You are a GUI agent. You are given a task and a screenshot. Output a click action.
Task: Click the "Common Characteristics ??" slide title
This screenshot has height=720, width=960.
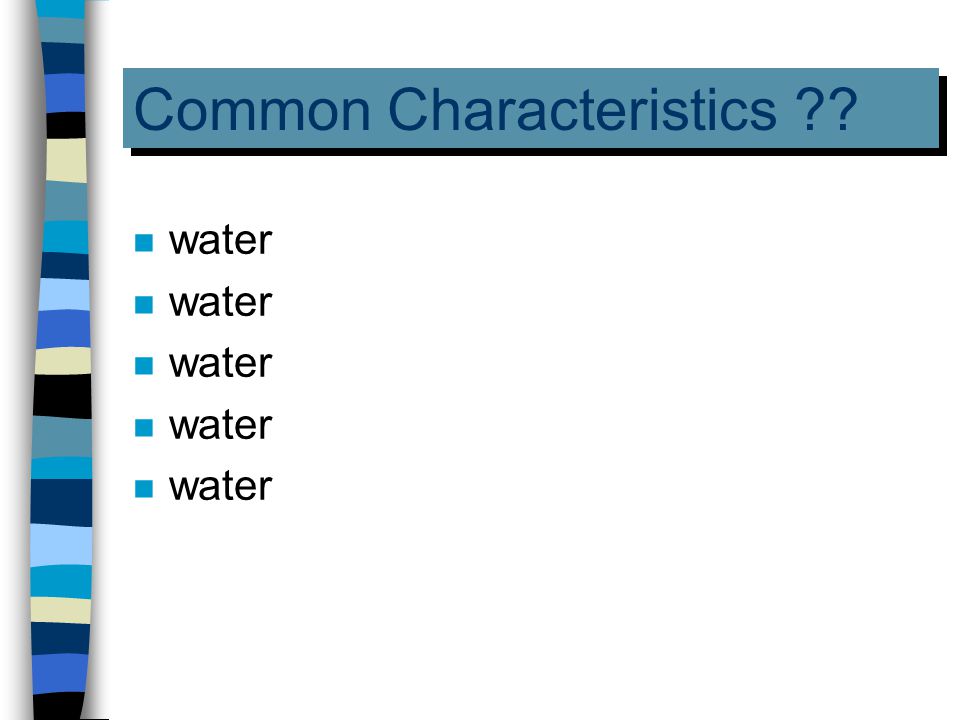click(x=495, y=109)
